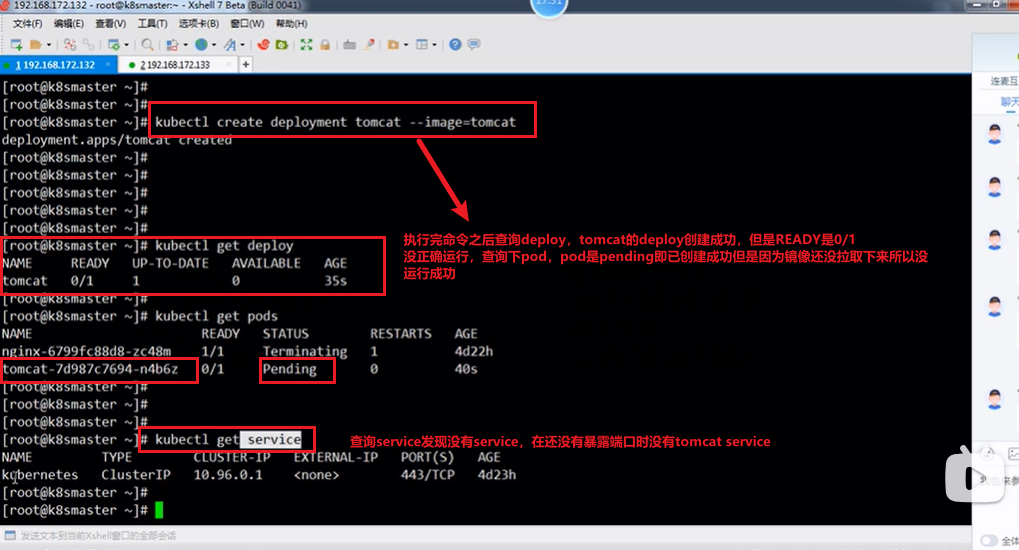1019x550 pixels.
Task: Open the session Properties gear icon
Action: 114,44
